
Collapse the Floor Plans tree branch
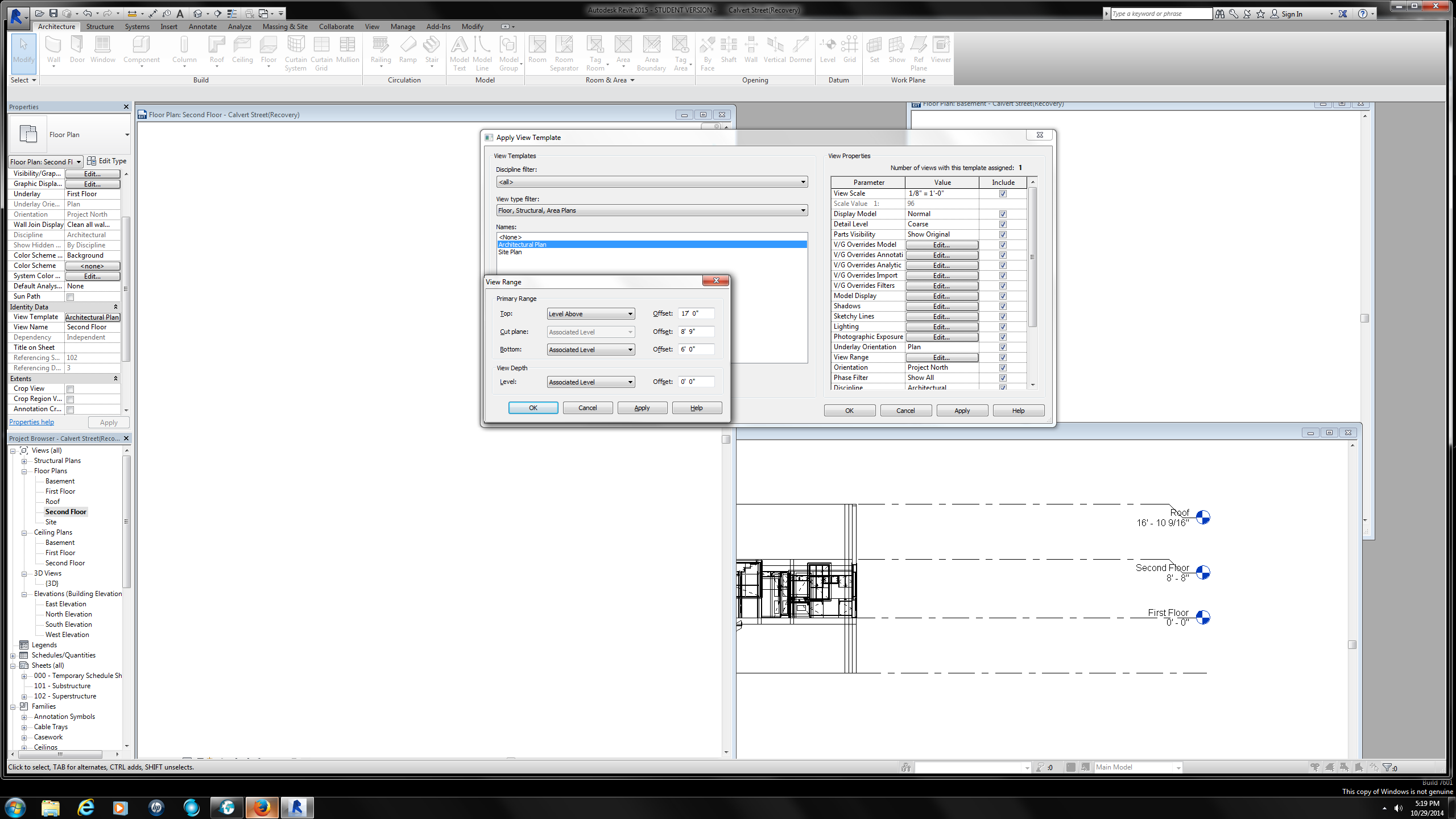[24, 470]
